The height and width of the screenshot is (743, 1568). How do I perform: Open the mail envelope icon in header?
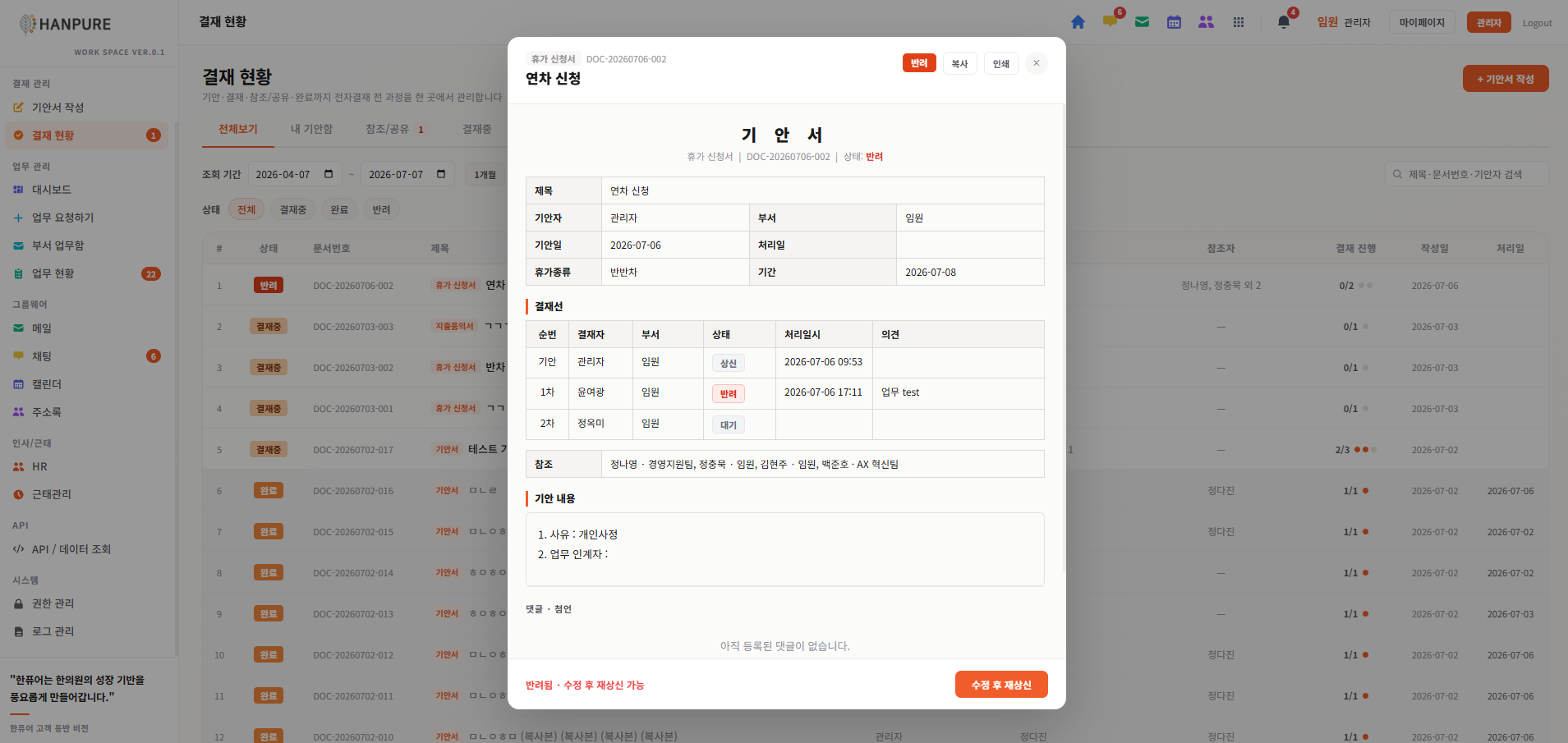[x=1142, y=22]
